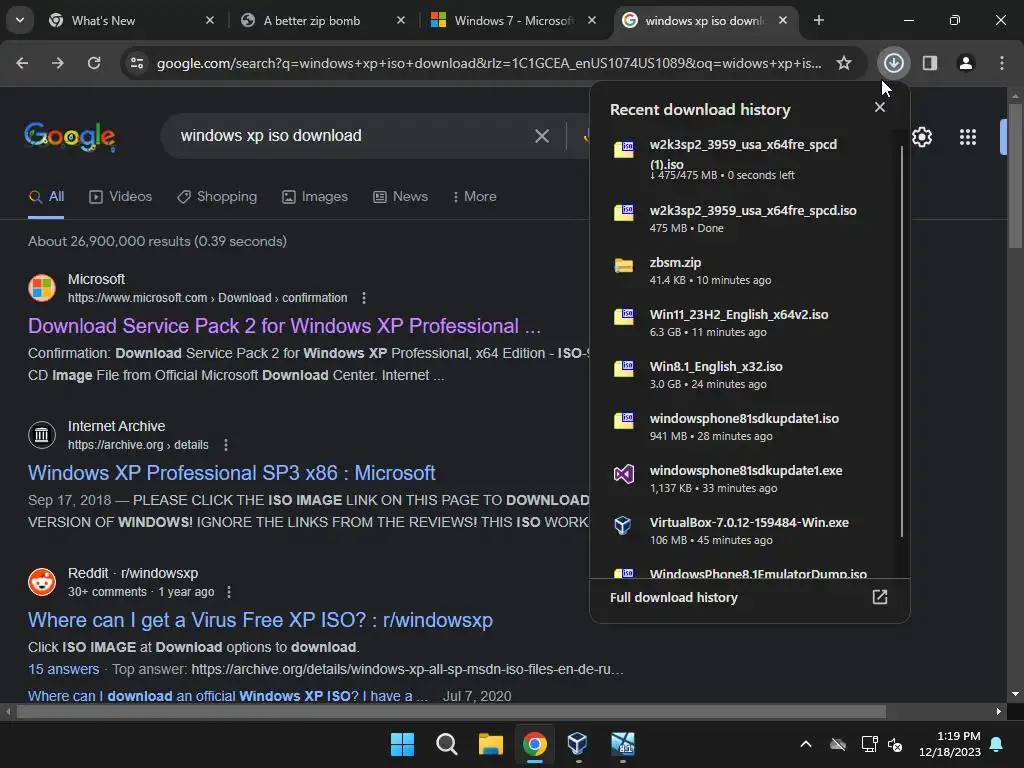Open VirtualBox from the taskbar
The image size is (1024, 768).
[578, 744]
